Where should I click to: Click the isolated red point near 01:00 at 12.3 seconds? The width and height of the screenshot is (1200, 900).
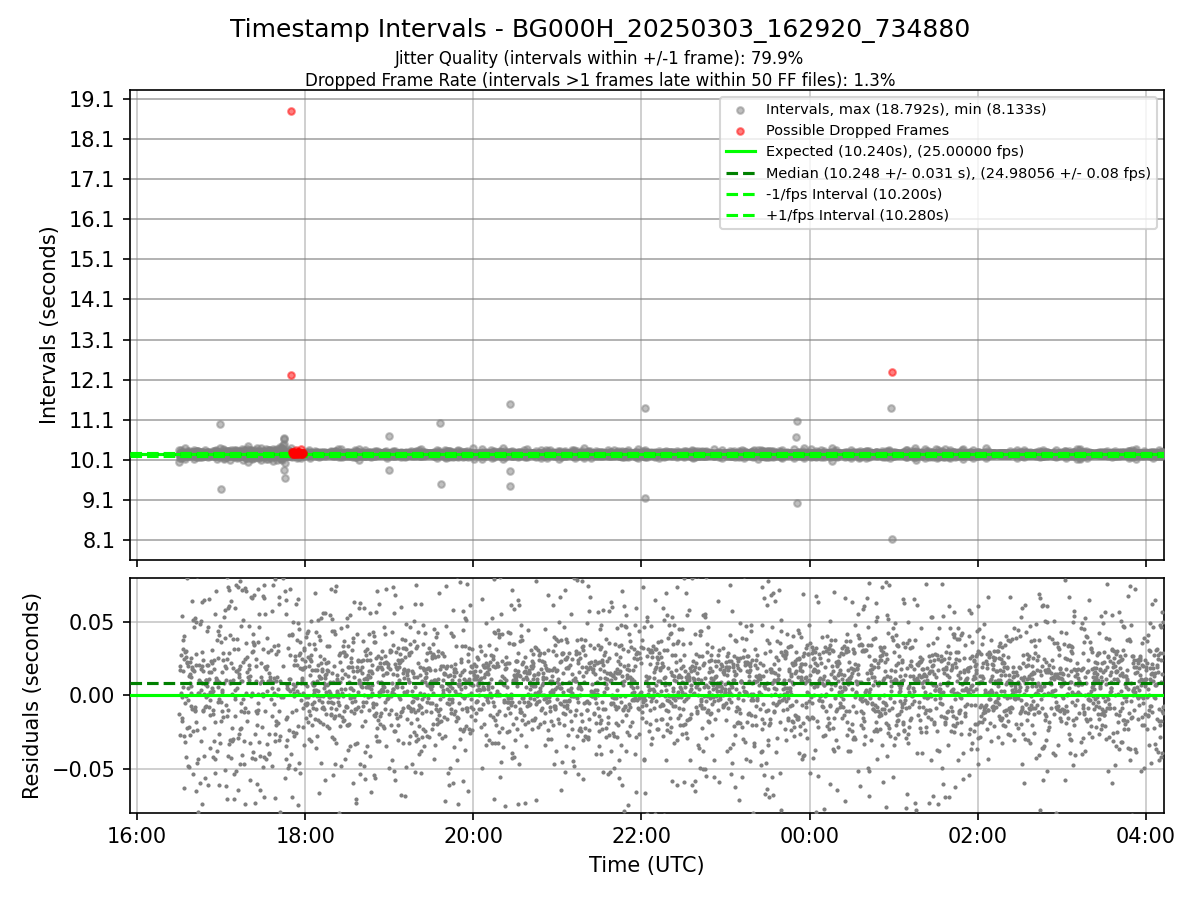[892, 372]
